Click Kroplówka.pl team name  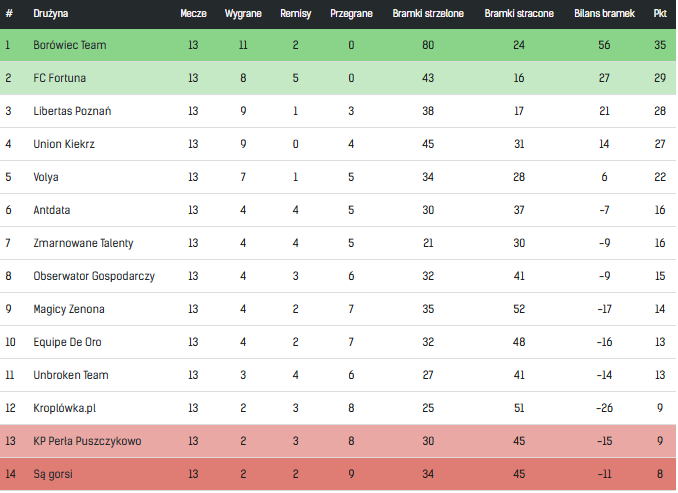[x=66, y=408]
